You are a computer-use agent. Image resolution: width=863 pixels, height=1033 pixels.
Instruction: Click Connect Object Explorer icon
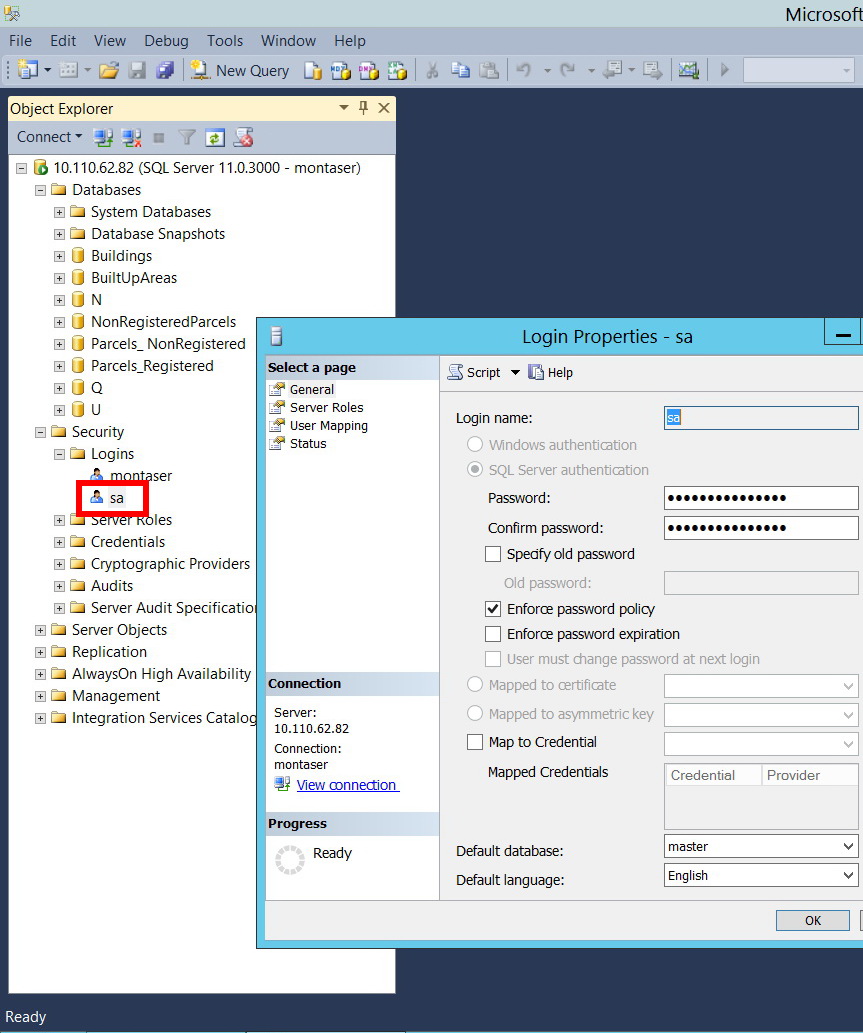point(103,138)
